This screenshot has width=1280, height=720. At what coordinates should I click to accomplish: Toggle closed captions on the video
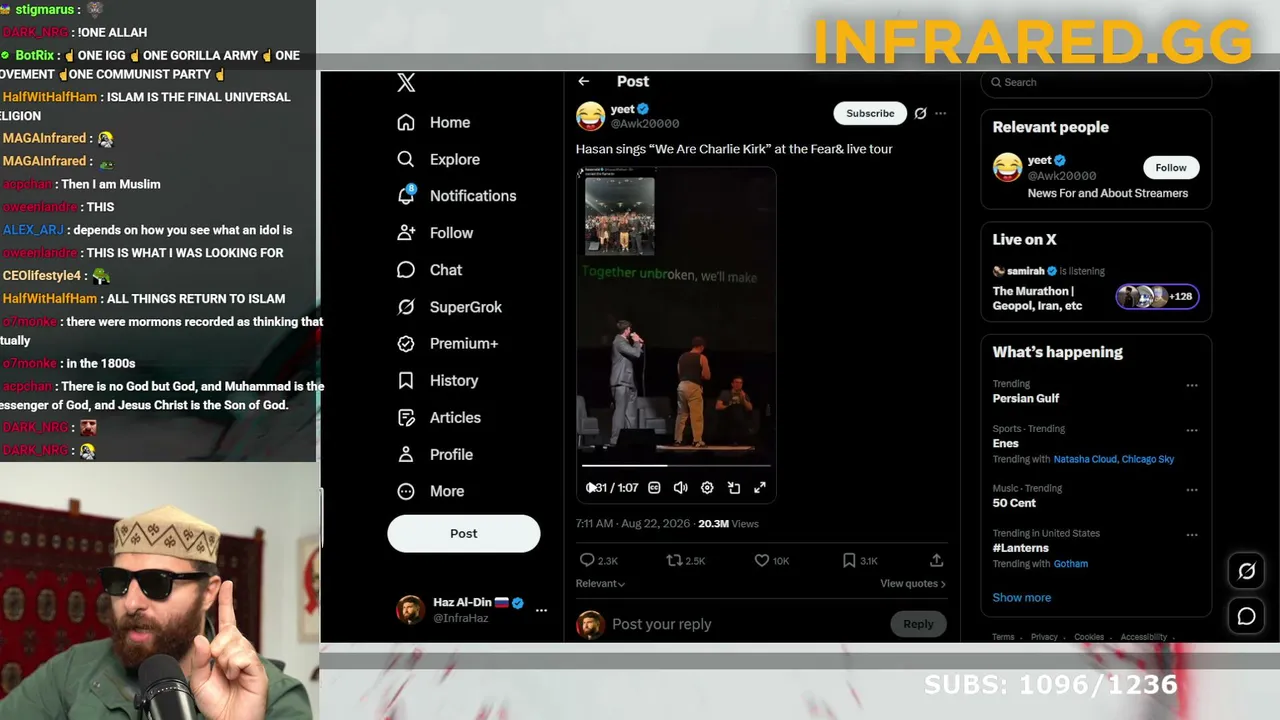tap(654, 488)
